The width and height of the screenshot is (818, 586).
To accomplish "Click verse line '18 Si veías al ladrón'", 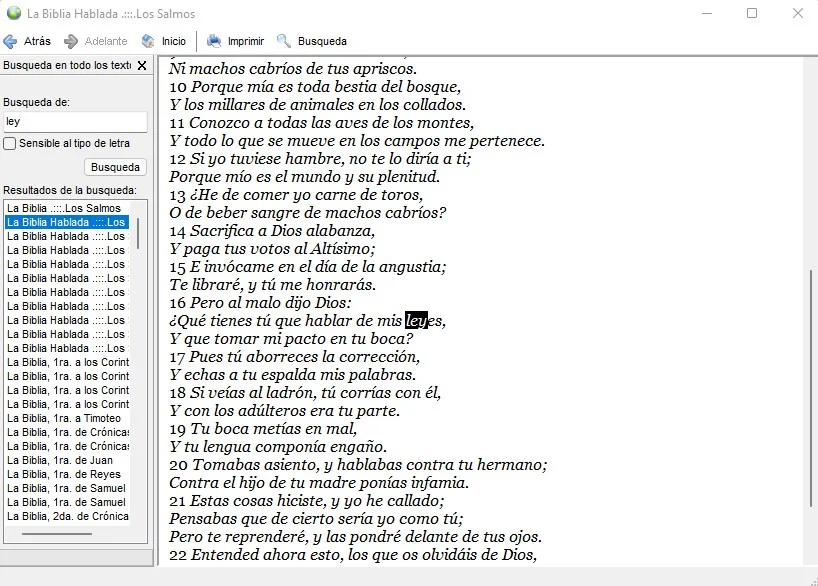I will [305, 392].
